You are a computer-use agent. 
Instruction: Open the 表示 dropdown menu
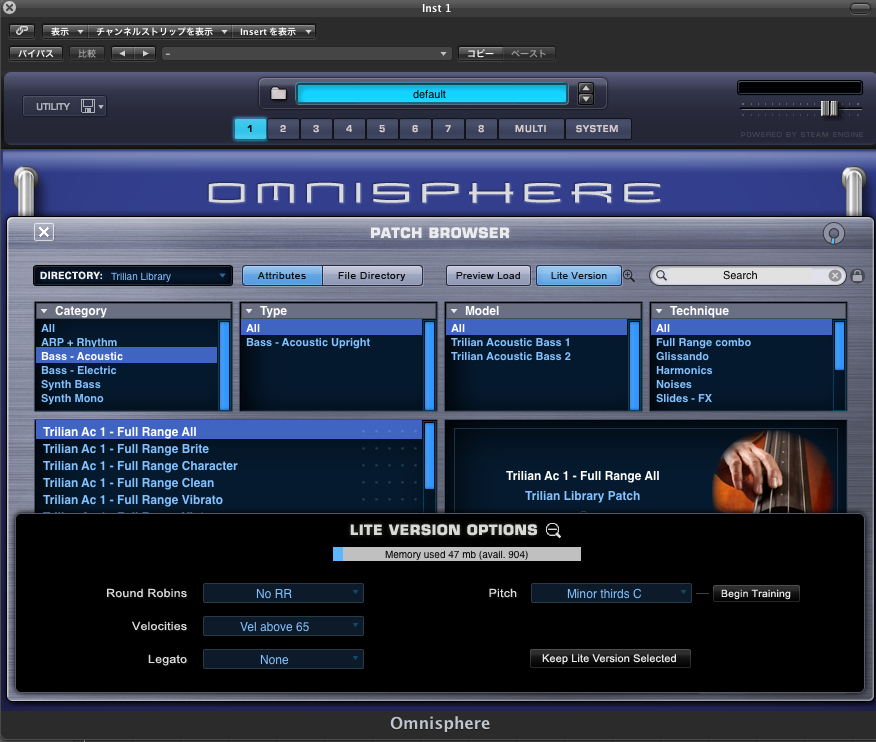pyautogui.click(x=65, y=31)
